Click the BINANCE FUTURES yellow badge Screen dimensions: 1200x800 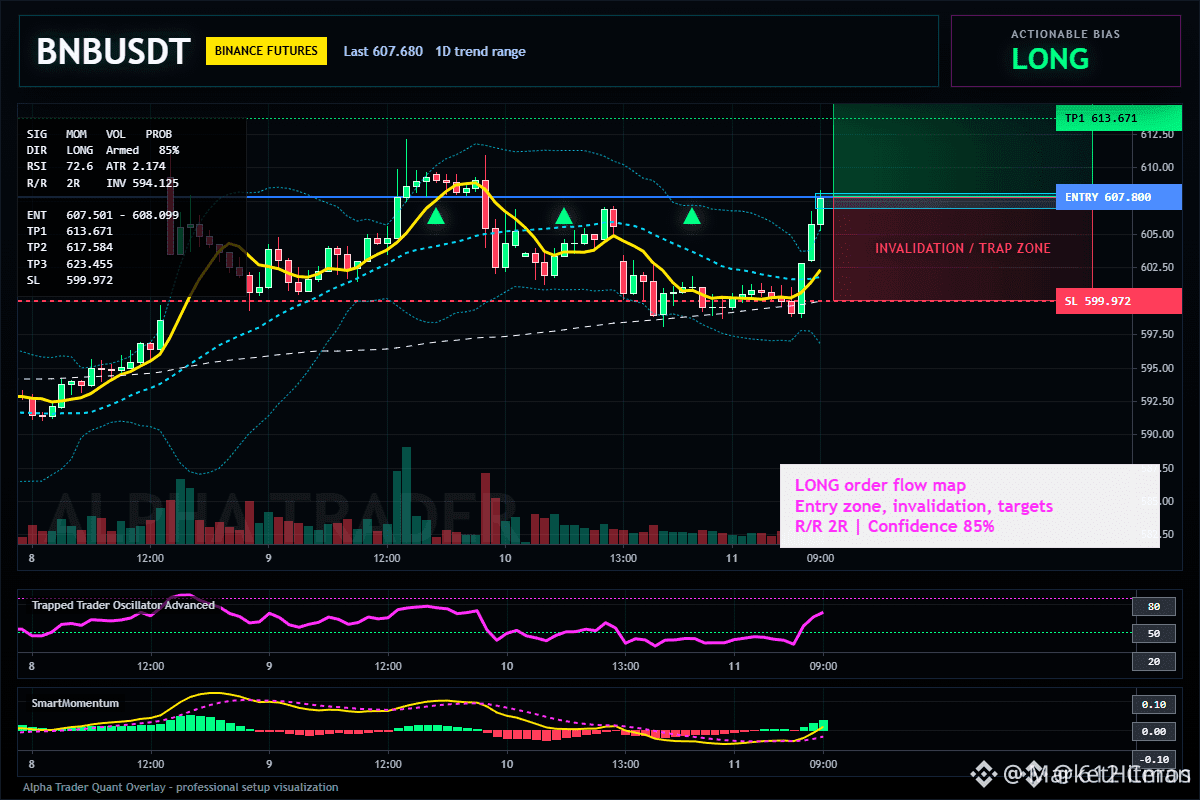(x=267, y=51)
